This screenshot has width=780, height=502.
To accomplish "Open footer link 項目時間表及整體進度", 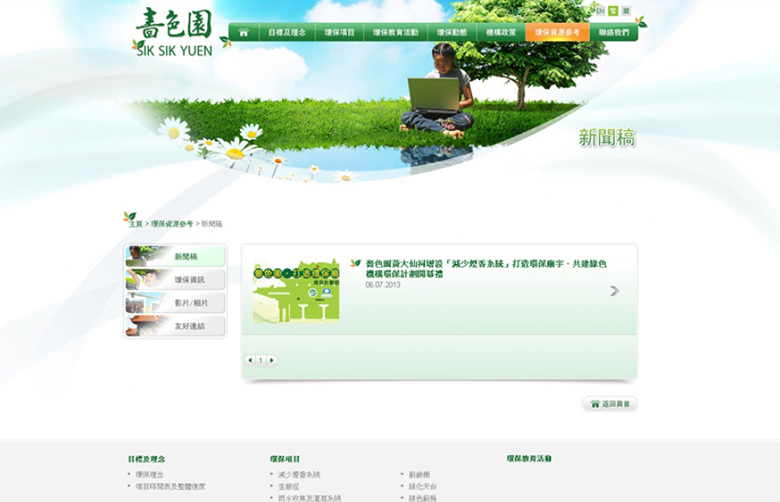I will (170, 487).
